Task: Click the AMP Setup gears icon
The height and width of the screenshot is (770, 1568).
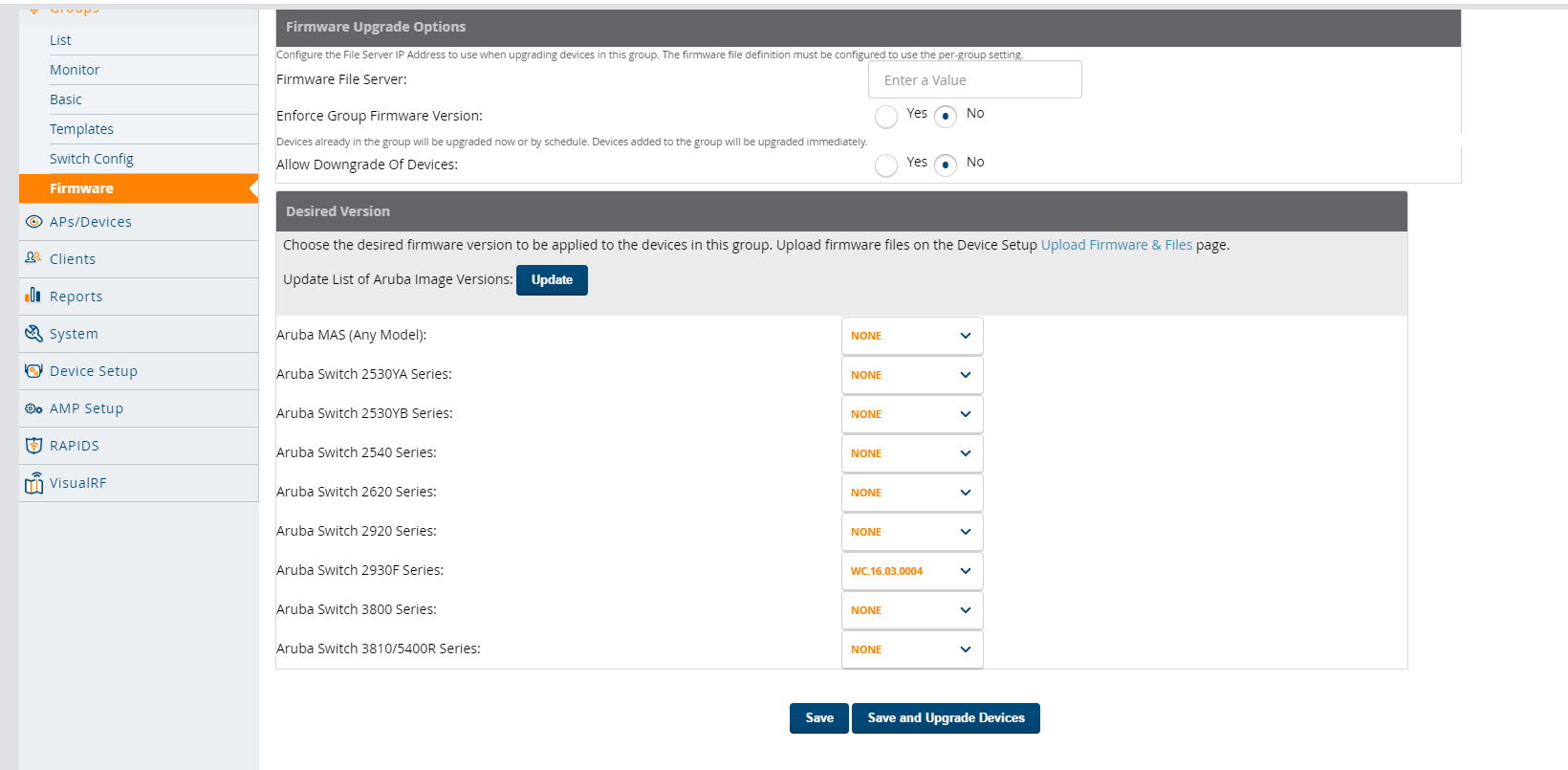Action: pyautogui.click(x=33, y=408)
